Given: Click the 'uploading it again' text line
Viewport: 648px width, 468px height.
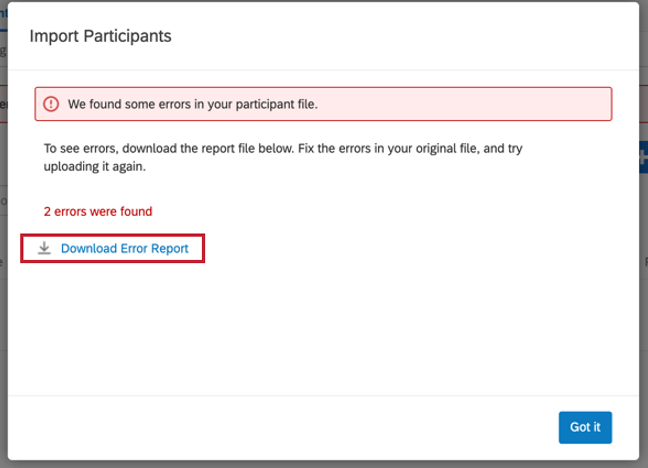Looking at the screenshot, I should click(x=95, y=167).
